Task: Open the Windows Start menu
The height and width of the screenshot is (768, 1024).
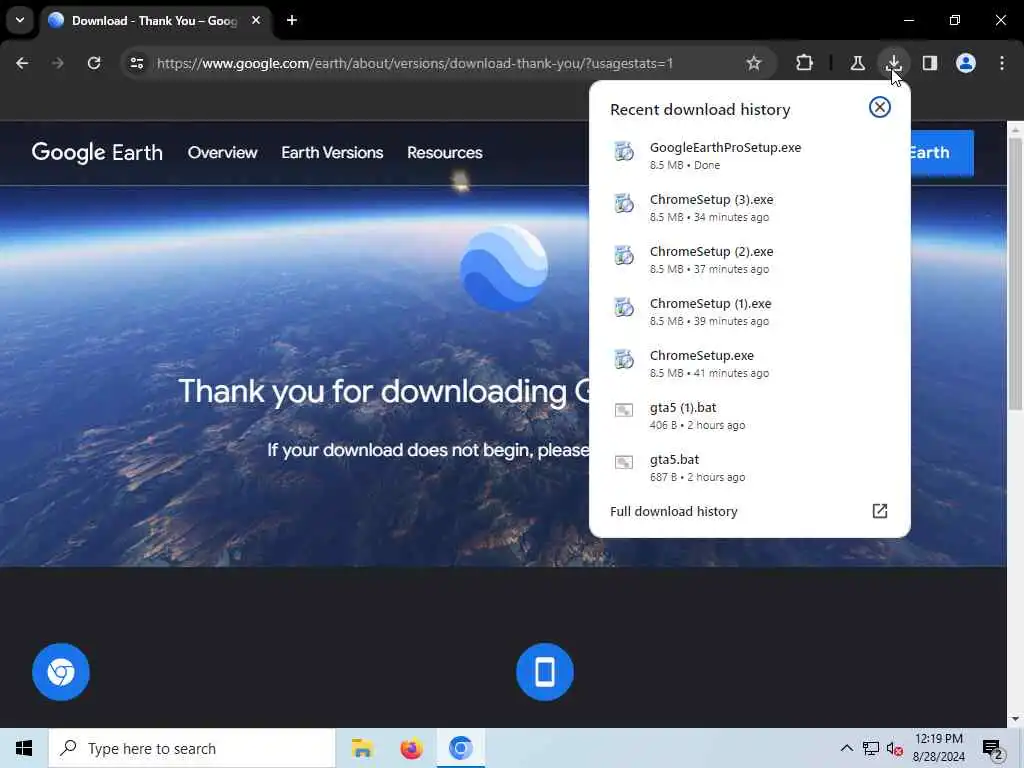Action: [24, 748]
